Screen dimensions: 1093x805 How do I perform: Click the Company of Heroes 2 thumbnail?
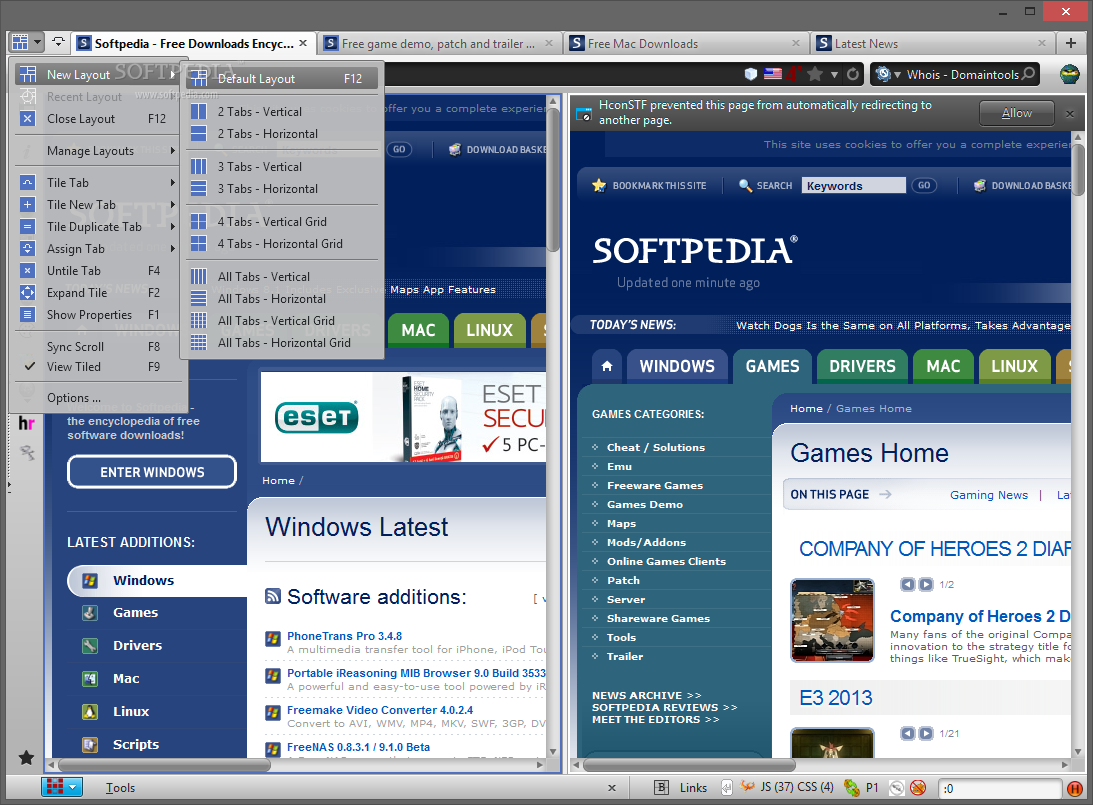tap(832, 620)
